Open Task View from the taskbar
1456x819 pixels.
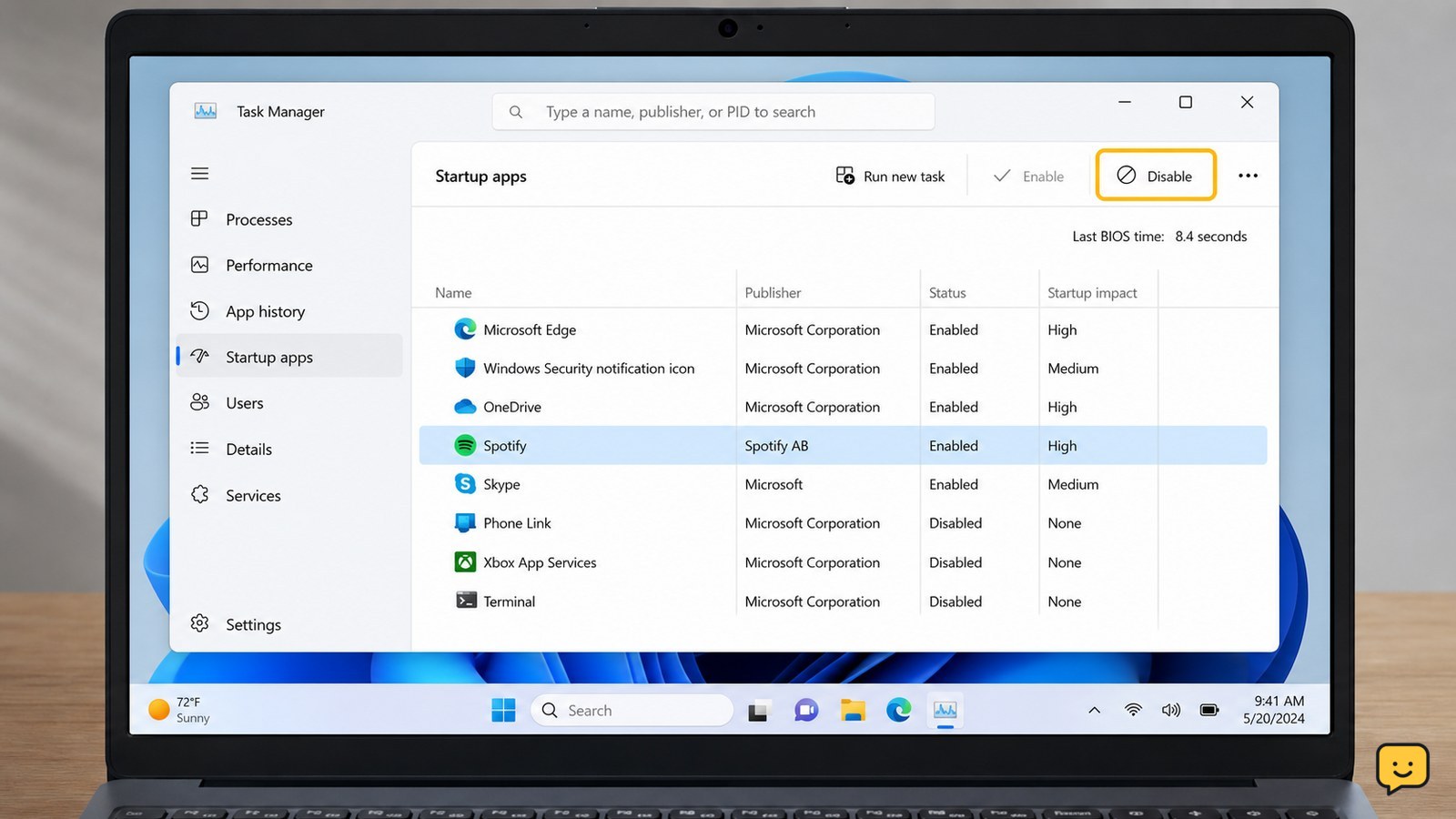[x=759, y=711]
